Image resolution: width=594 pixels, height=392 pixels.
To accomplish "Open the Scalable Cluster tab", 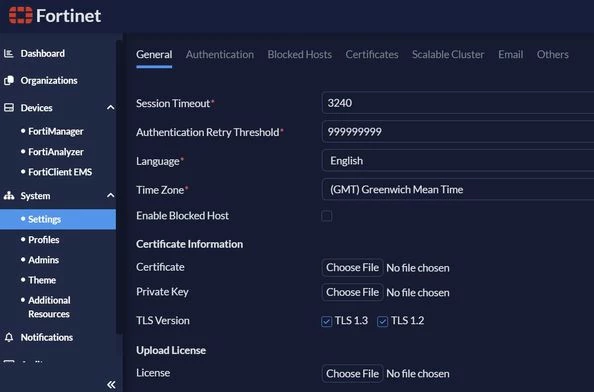I will coord(448,55).
